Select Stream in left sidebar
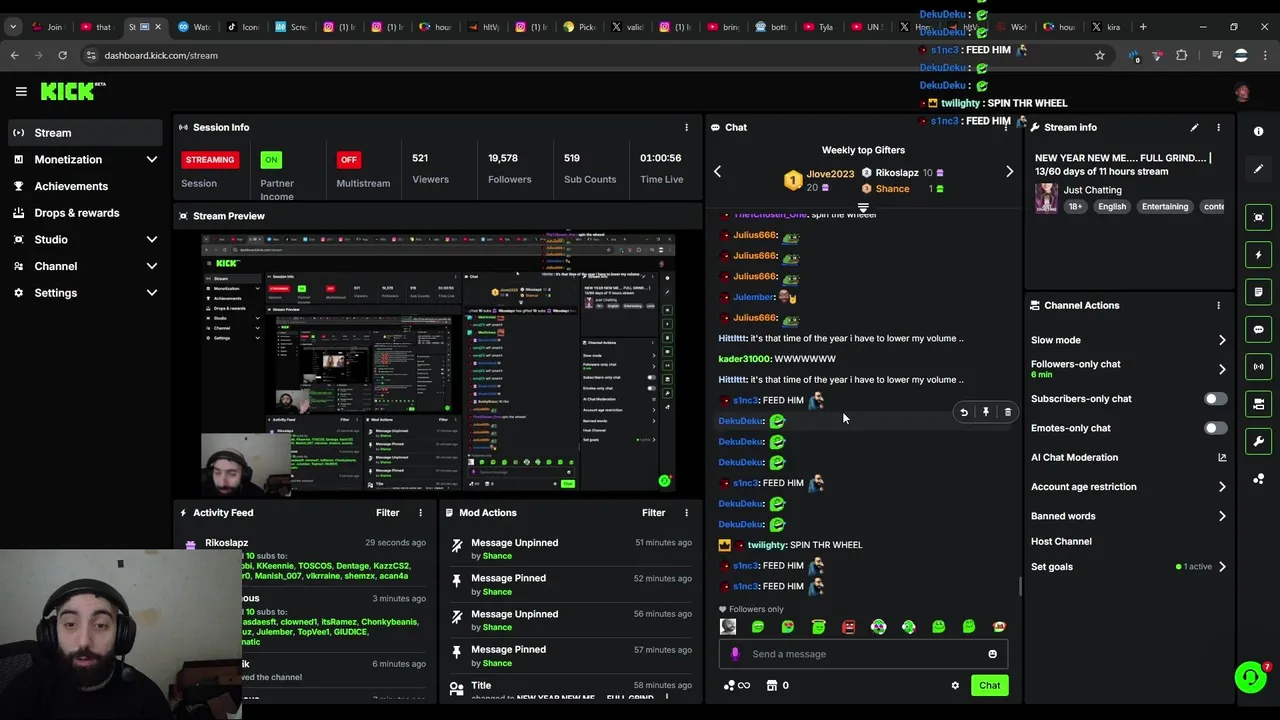This screenshot has width=1280, height=720. click(x=84, y=132)
